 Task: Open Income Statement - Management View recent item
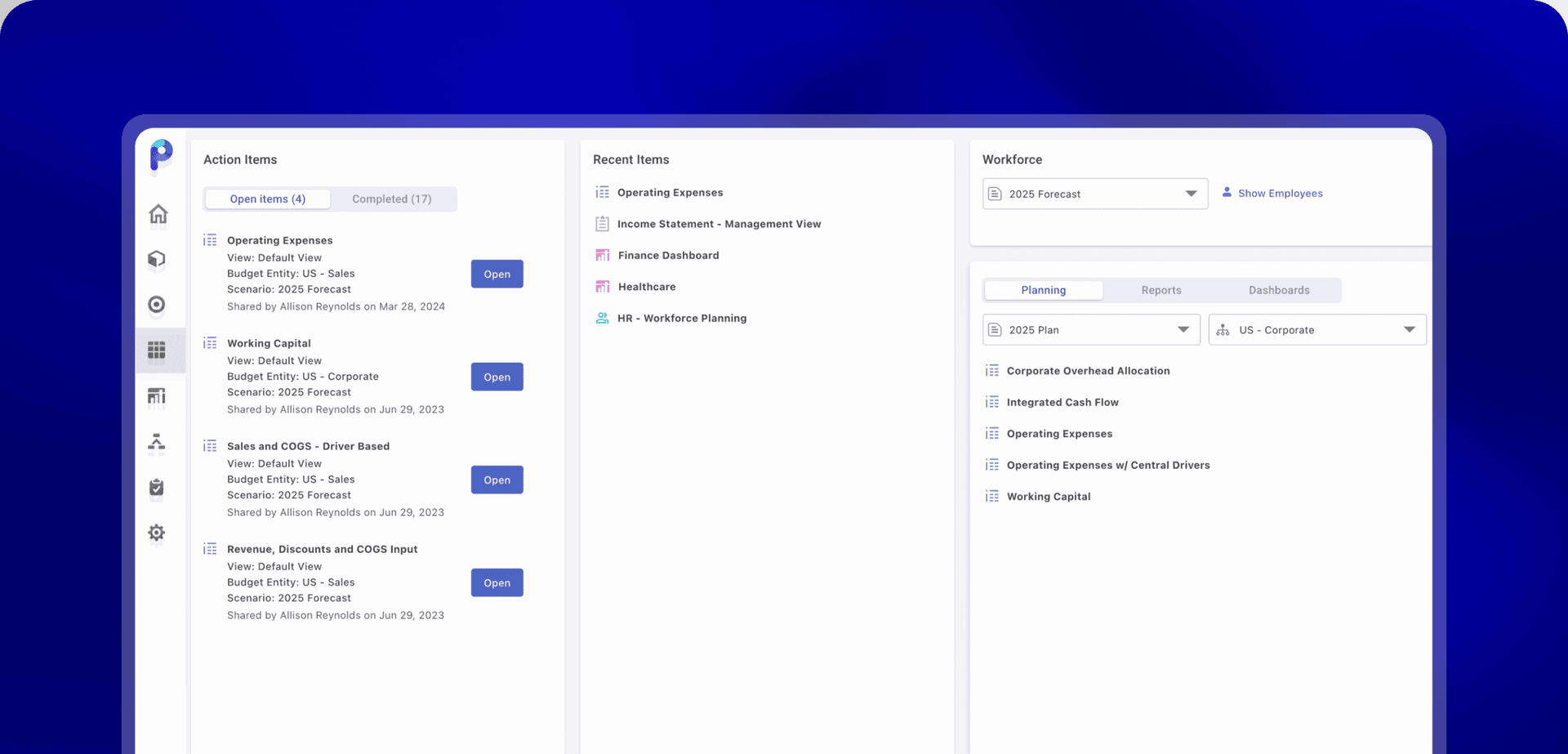click(719, 224)
